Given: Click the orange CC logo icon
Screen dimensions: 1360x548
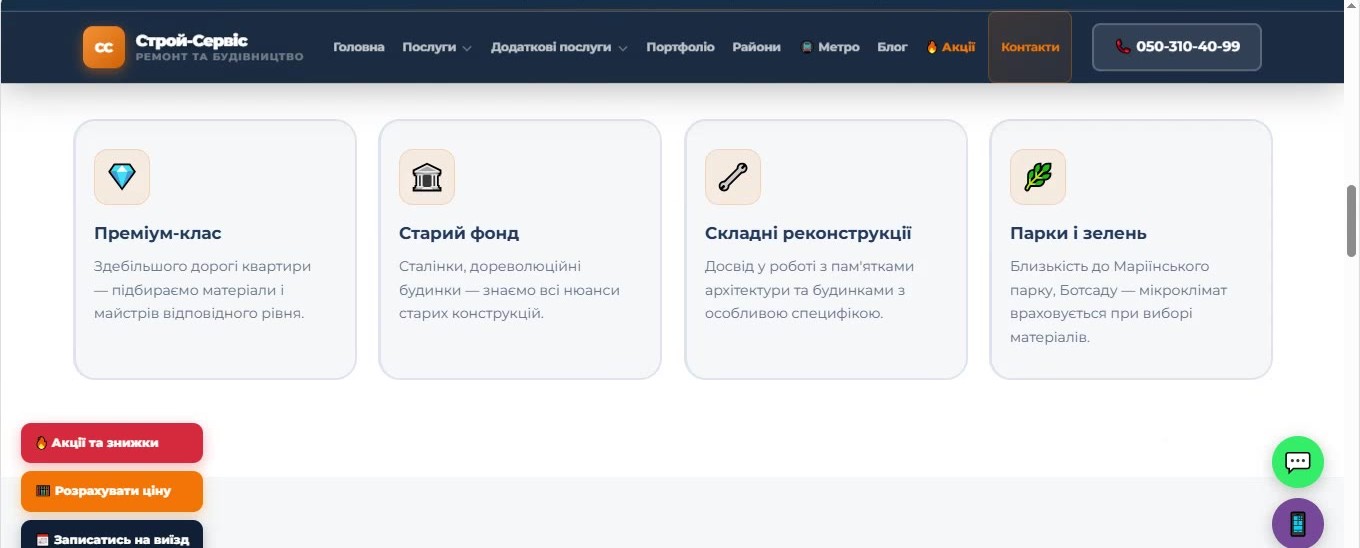Looking at the screenshot, I should click(104, 47).
